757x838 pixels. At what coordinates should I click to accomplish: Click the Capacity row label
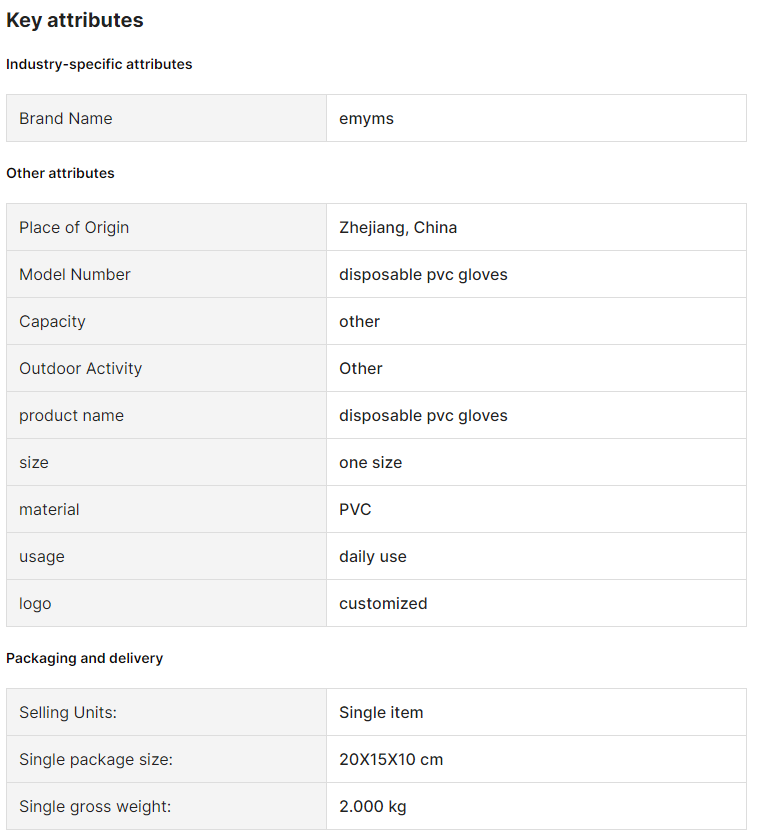click(52, 322)
